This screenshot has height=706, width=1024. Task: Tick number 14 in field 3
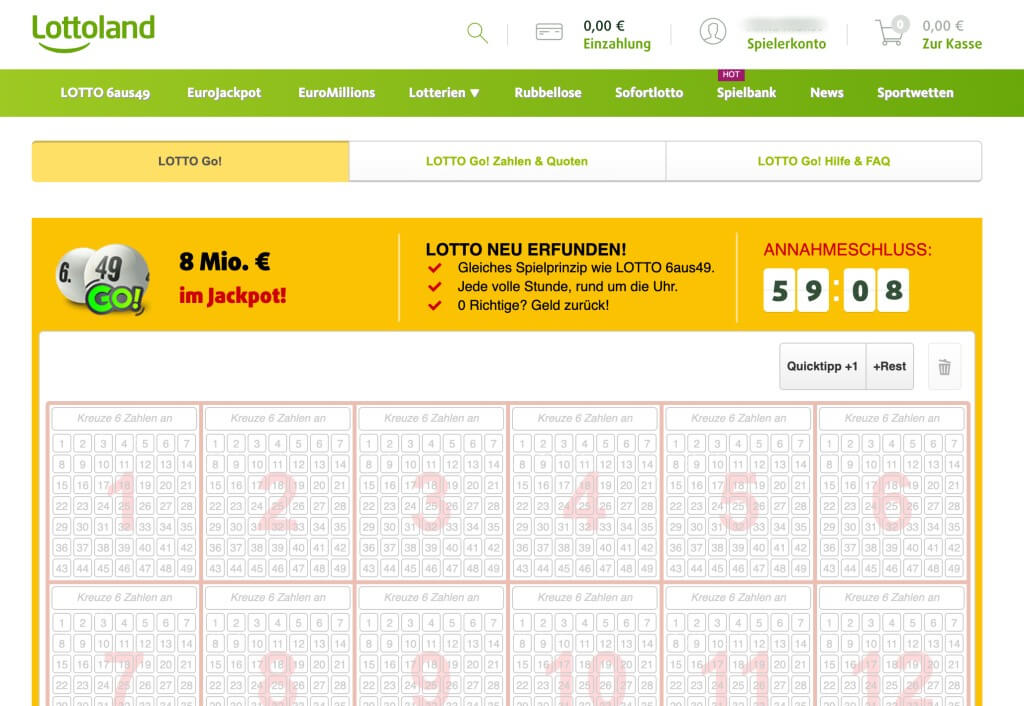pyautogui.click(x=494, y=464)
